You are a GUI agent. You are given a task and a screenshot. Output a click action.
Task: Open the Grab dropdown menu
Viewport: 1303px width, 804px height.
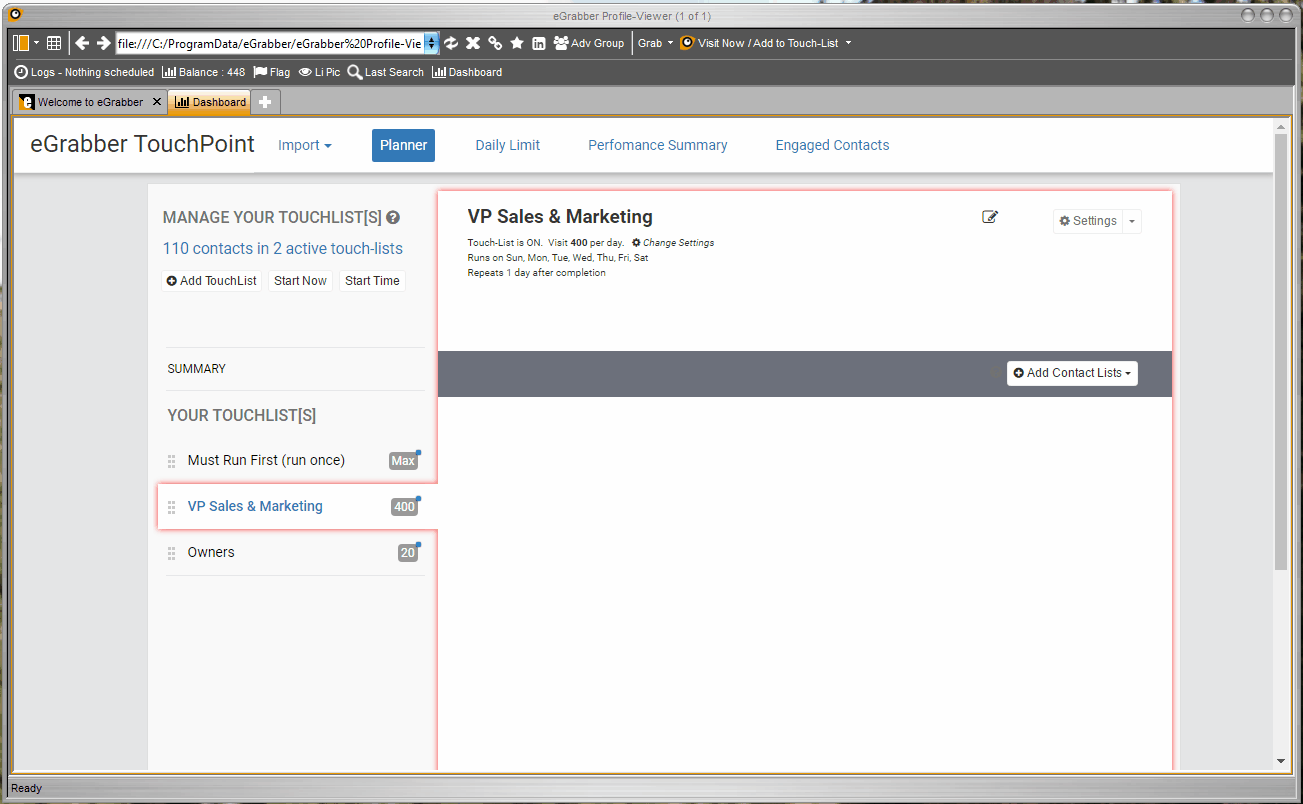point(656,43)
